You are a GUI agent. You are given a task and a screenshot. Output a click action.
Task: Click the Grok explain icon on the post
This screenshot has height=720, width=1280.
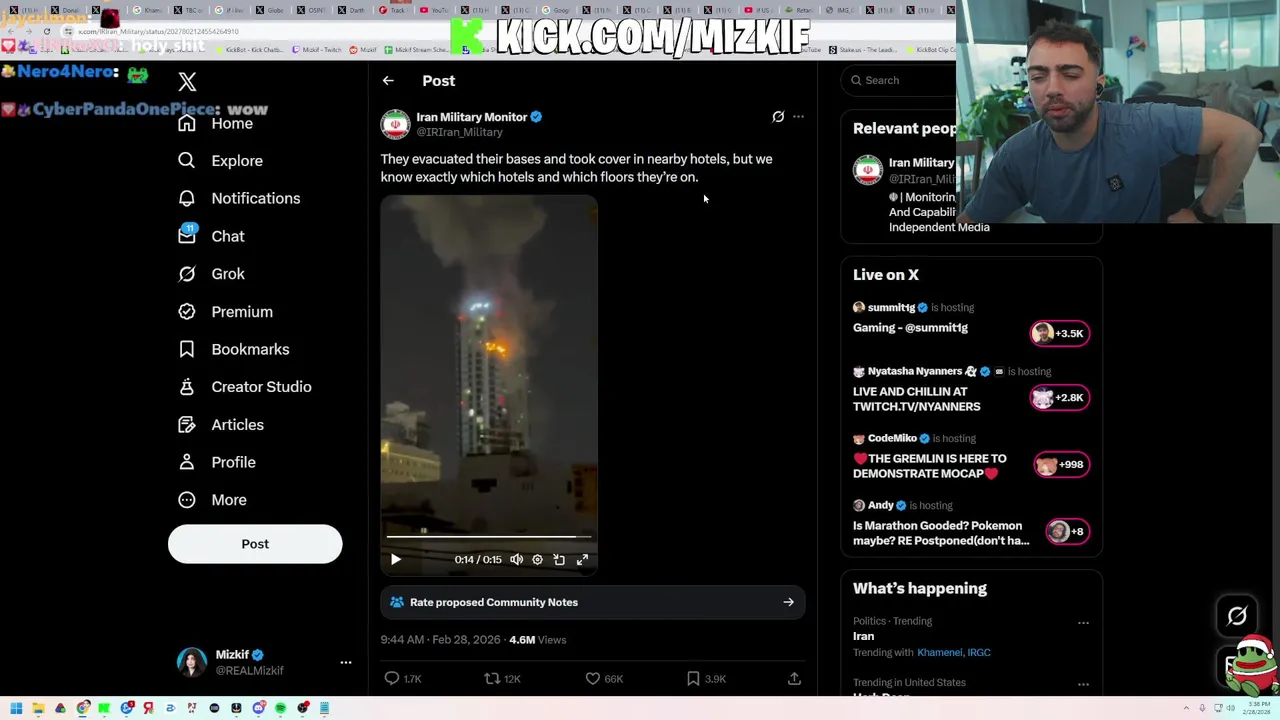coord(778,117)
